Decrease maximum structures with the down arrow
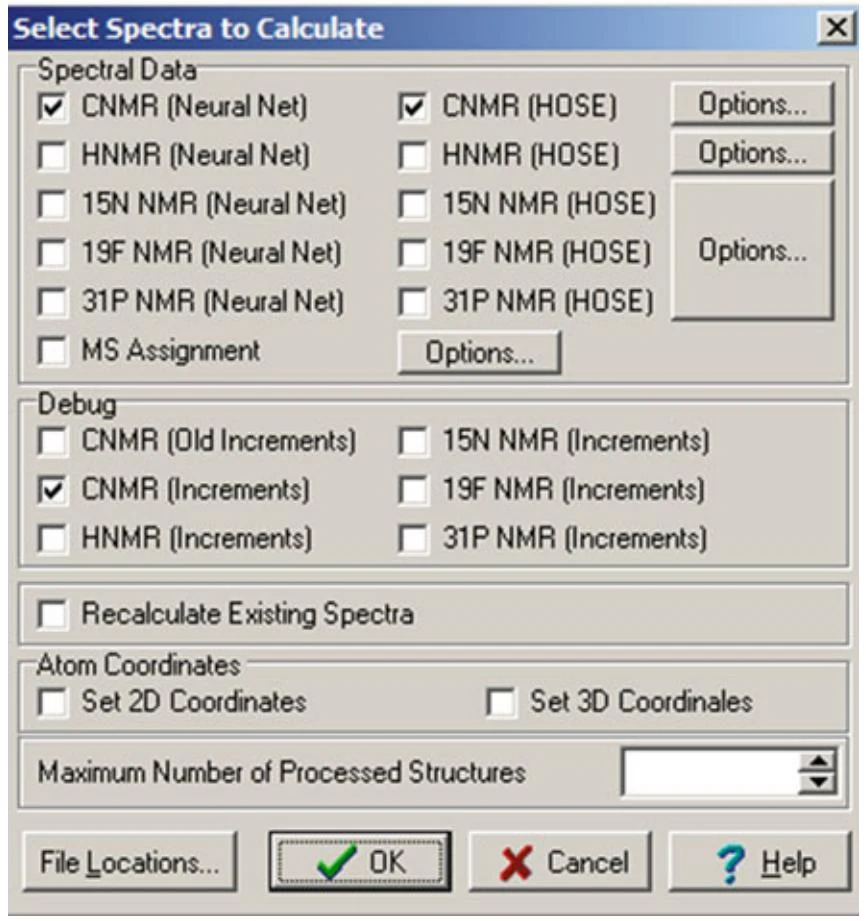The image size is (866, 921). 818,783
